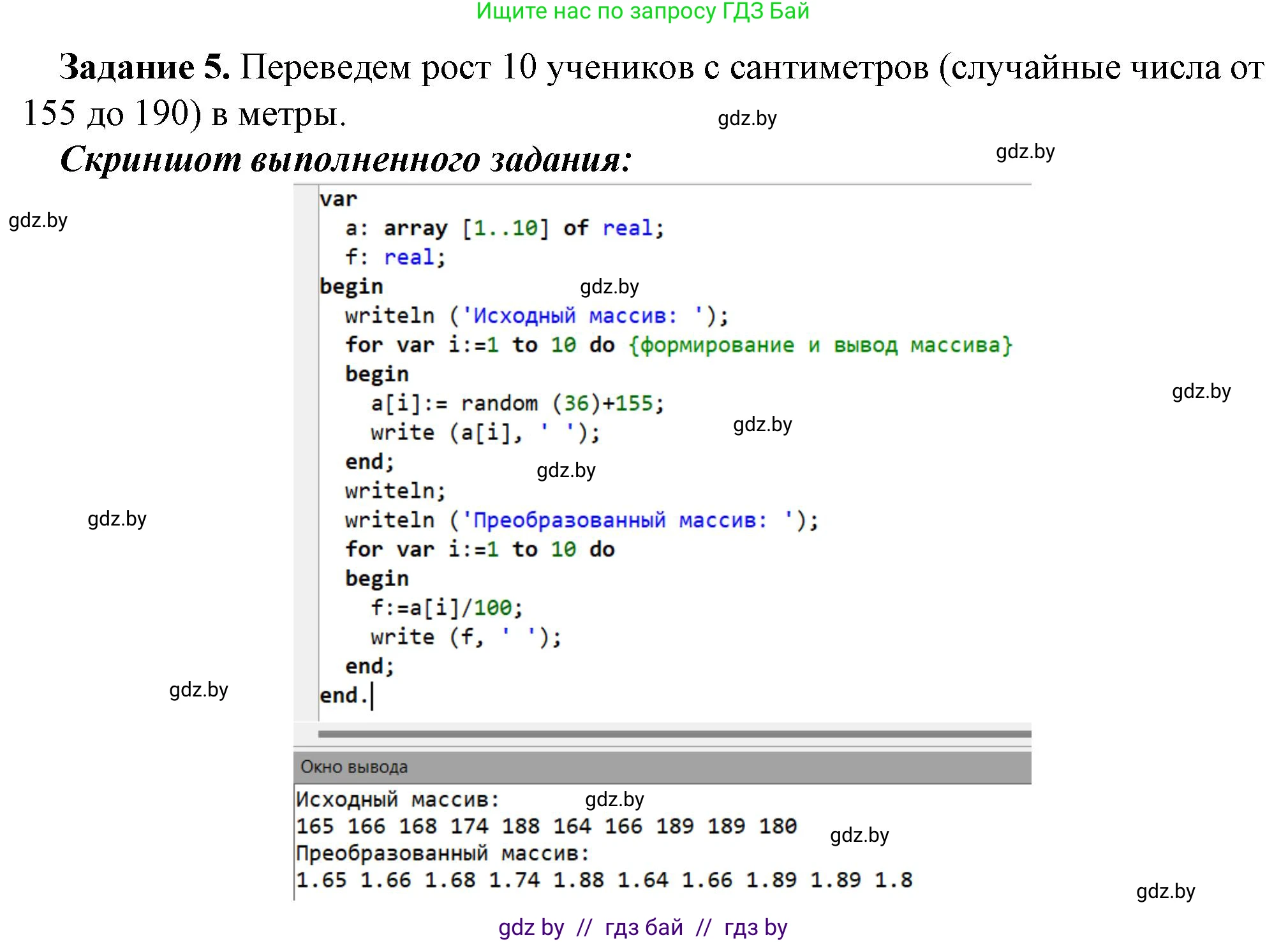Viewport: 1288px width, 942px height.
Task: Click the array declaration "a: array [1..10] of real;"
Action: [x=504, y=228]
